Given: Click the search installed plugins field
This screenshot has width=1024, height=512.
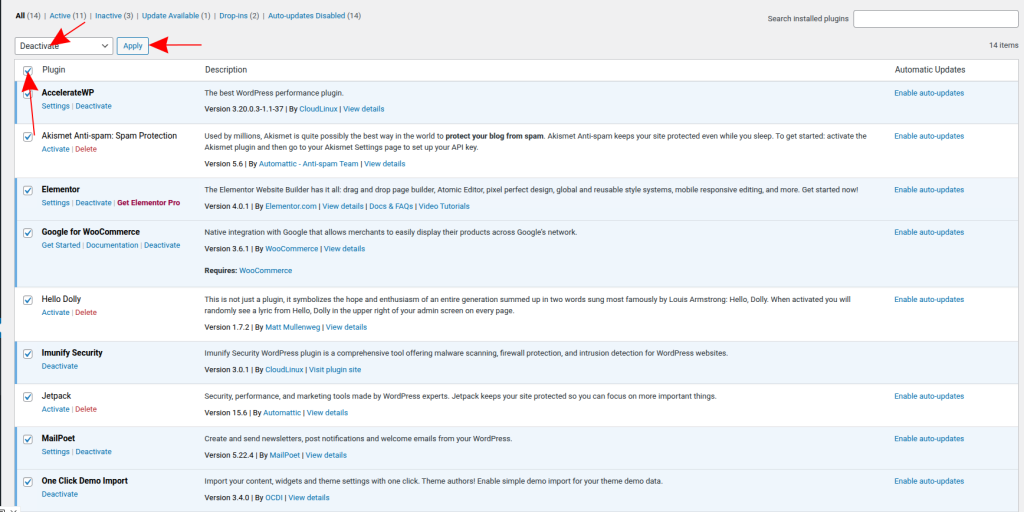Looking at the screenshot, I should [935, 19].
